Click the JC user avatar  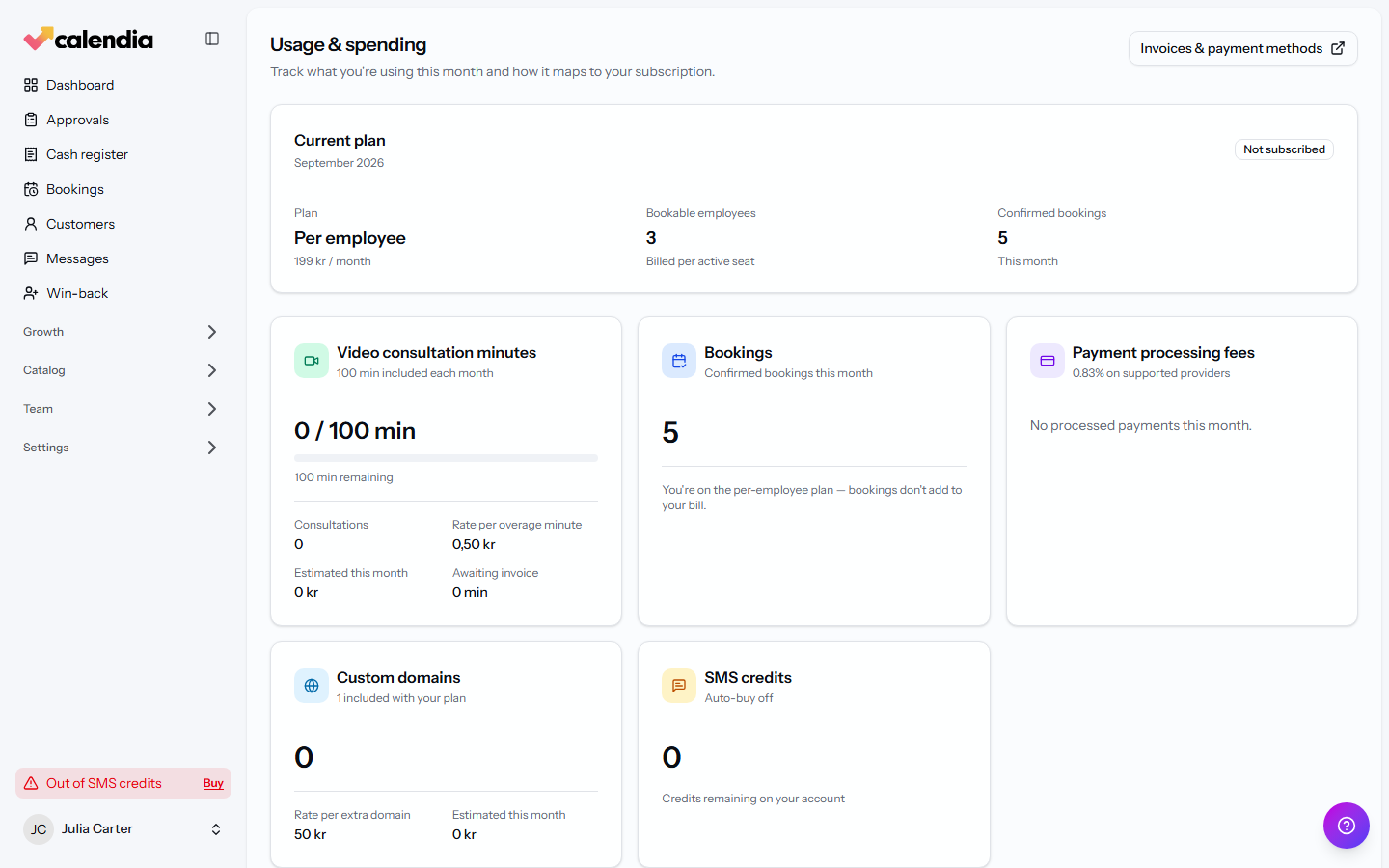click(39, 829)
